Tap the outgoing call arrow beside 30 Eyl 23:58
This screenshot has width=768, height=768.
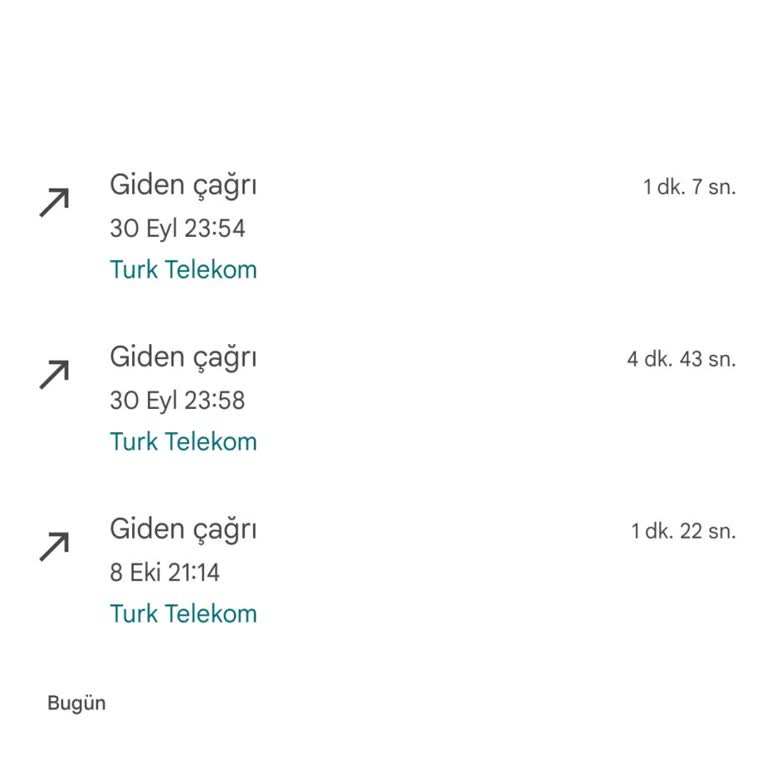click(54, 375)
